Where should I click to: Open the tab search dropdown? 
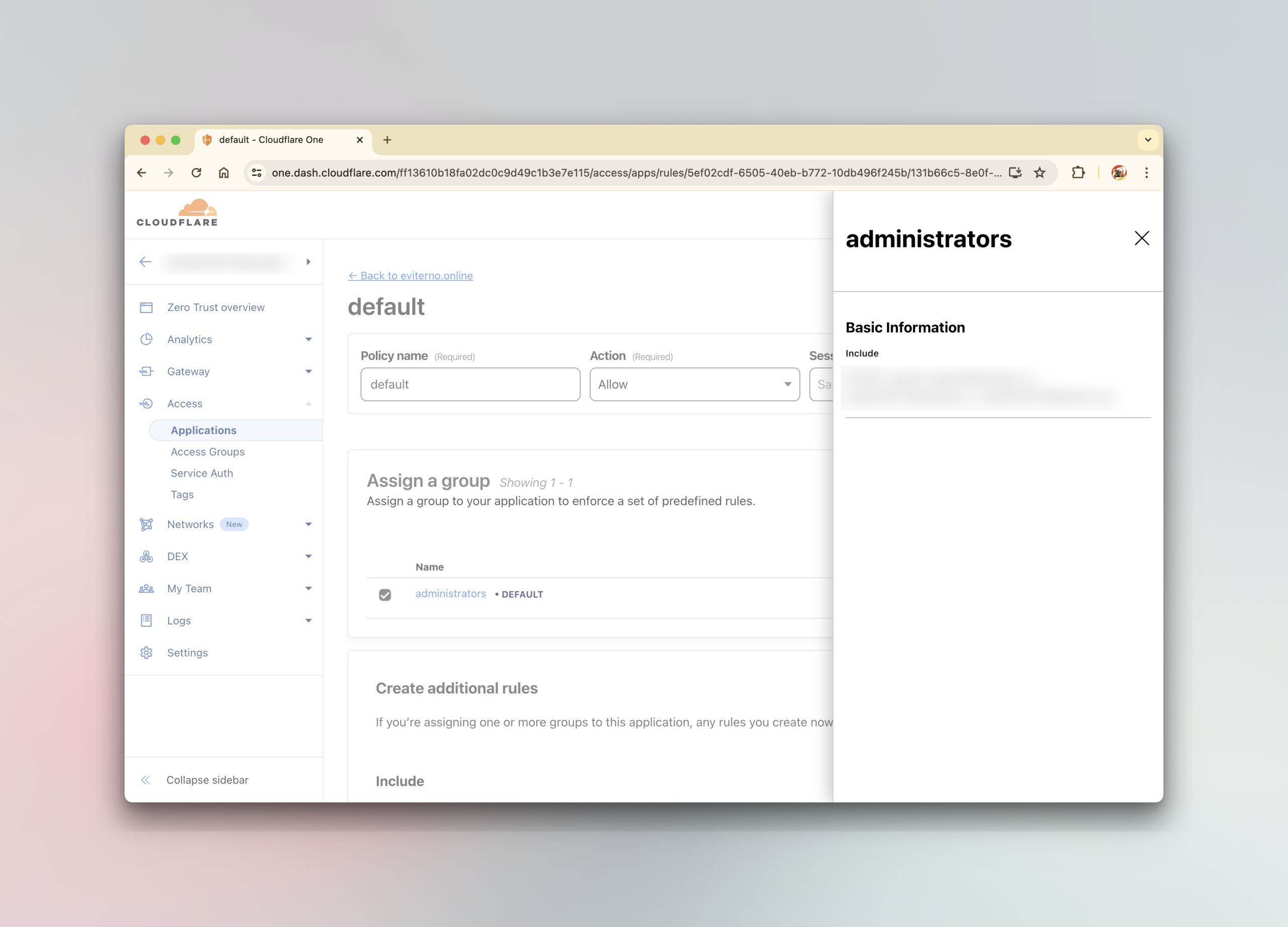tap(1148, 140)
